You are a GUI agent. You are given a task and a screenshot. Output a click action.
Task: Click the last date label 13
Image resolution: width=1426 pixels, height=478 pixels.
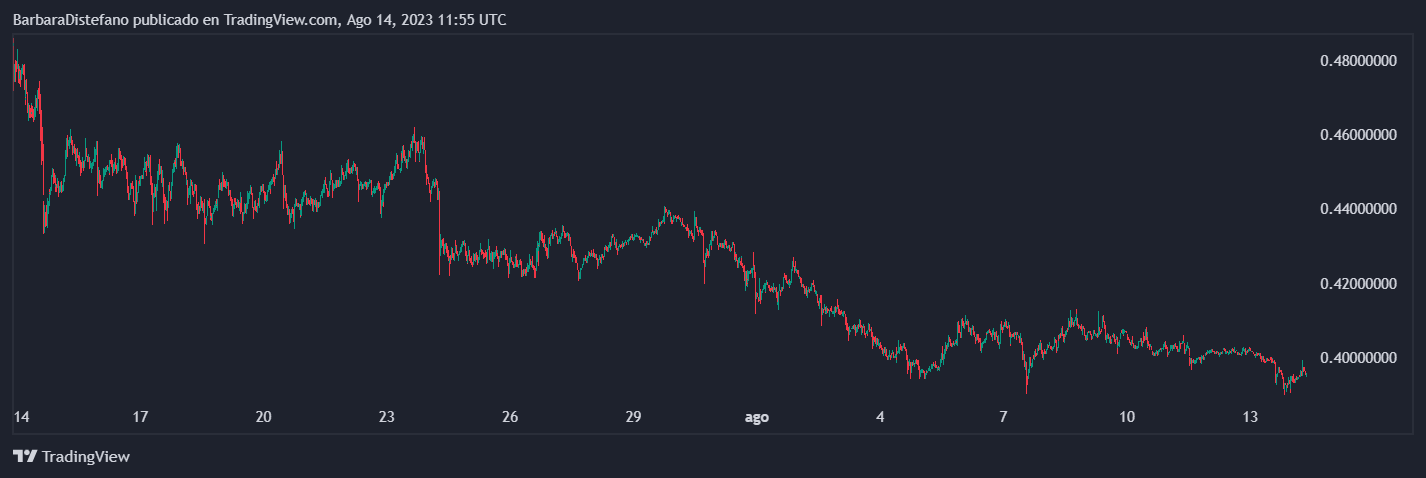[x=1250, y=417]
